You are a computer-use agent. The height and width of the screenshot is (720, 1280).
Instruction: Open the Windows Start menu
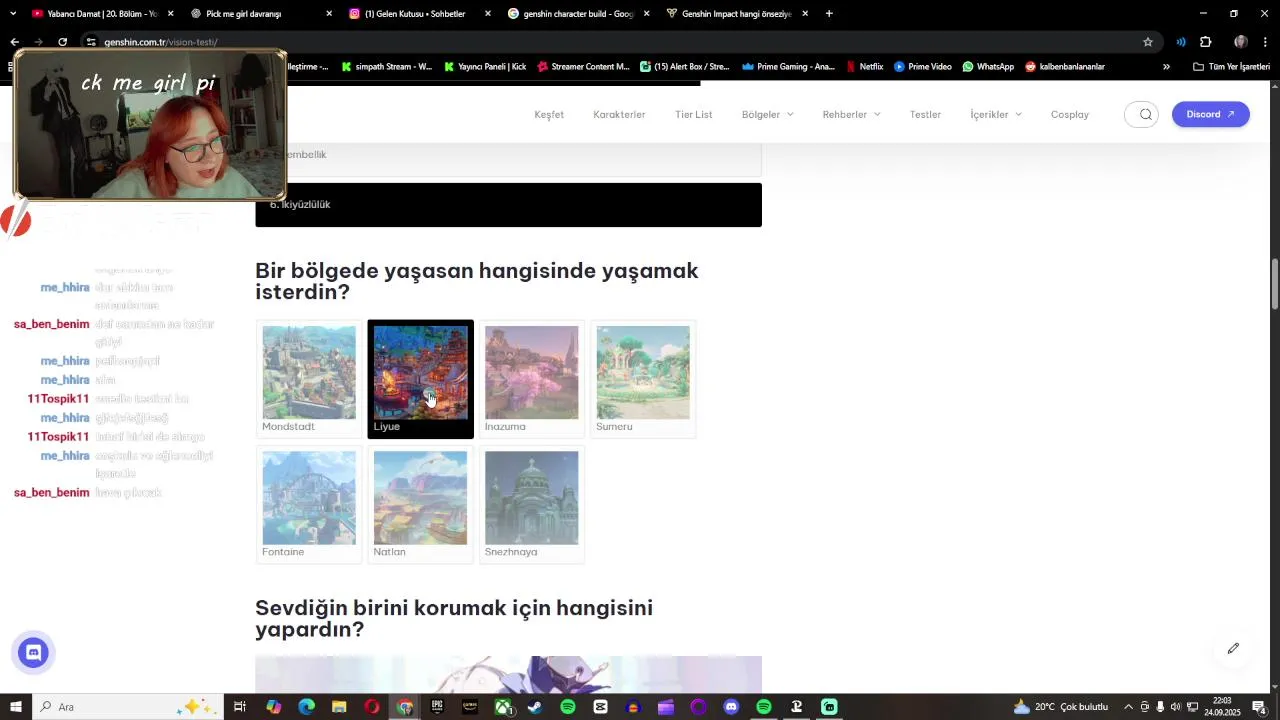16,707
